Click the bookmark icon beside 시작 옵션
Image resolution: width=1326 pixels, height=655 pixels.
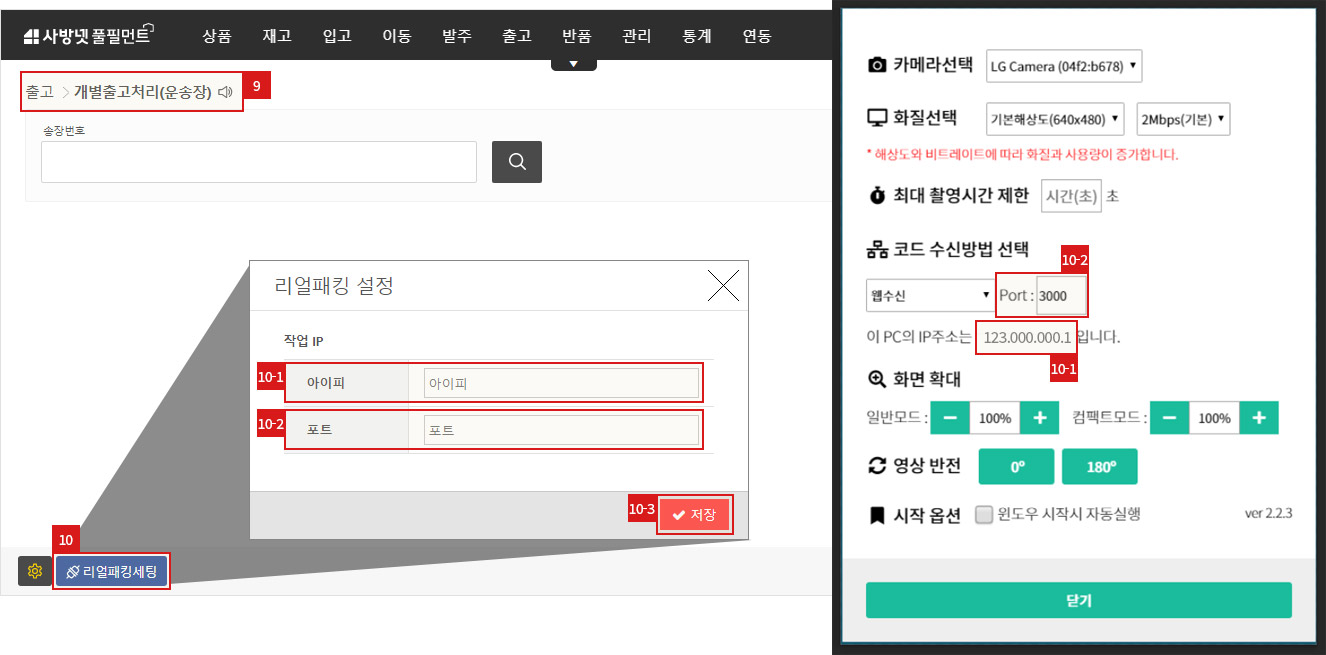[877, 512]
